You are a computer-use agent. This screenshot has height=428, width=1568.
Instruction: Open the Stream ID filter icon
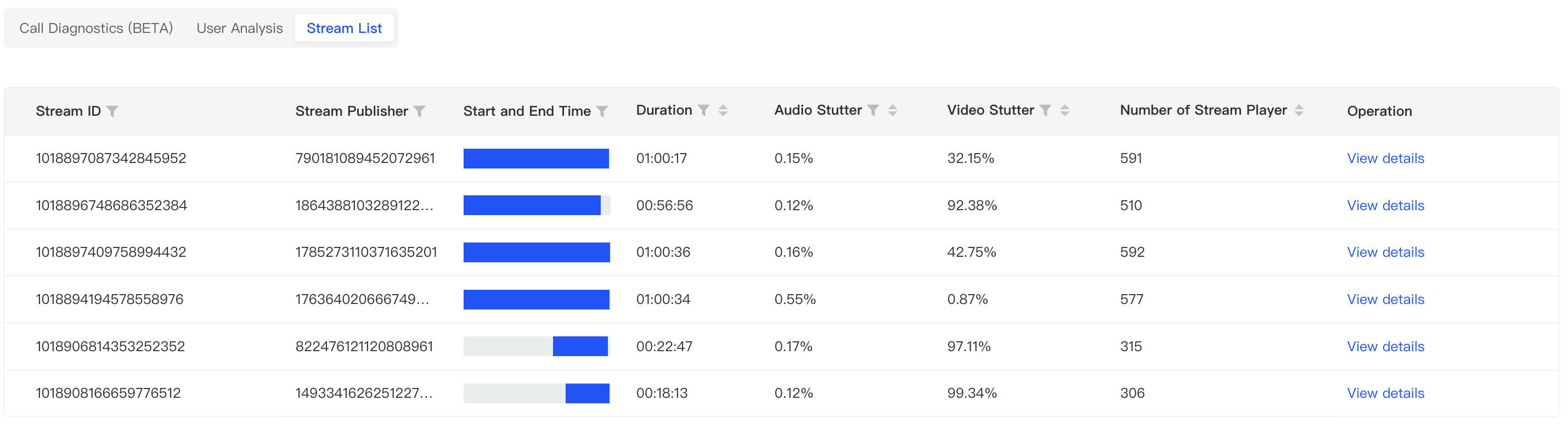112,111
